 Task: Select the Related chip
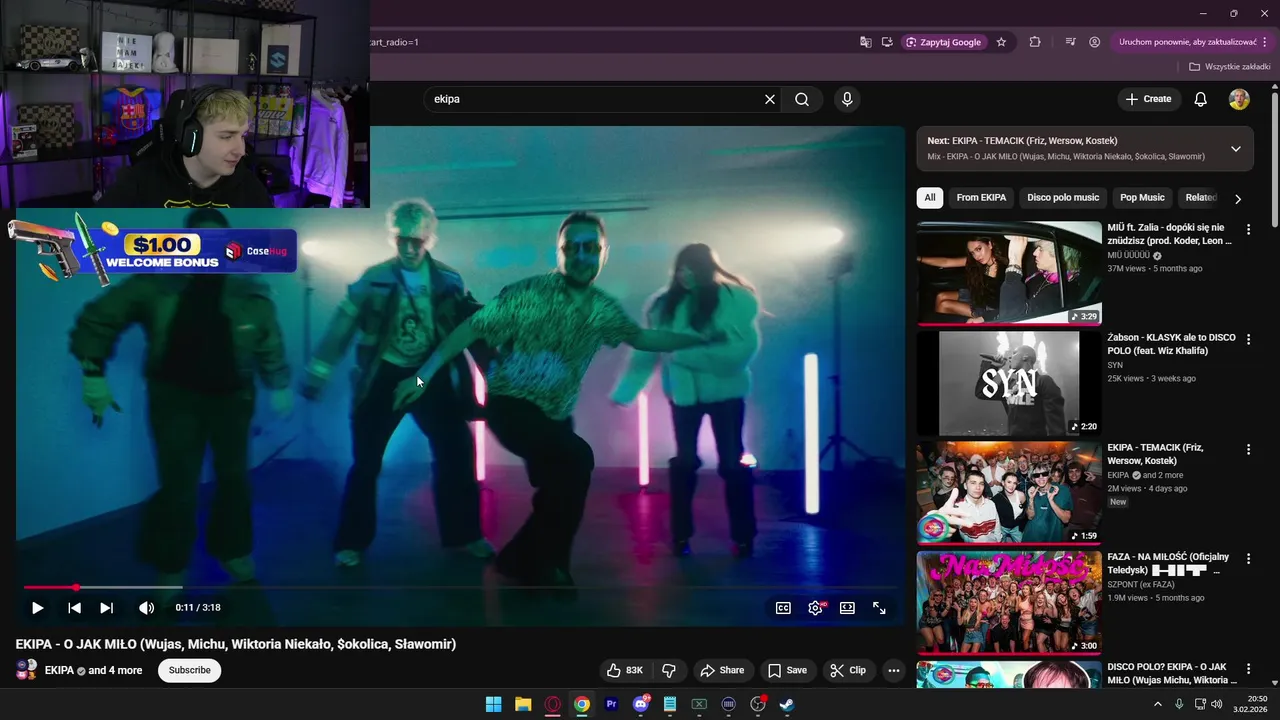pyautogui.click(x=1200, y=197)
